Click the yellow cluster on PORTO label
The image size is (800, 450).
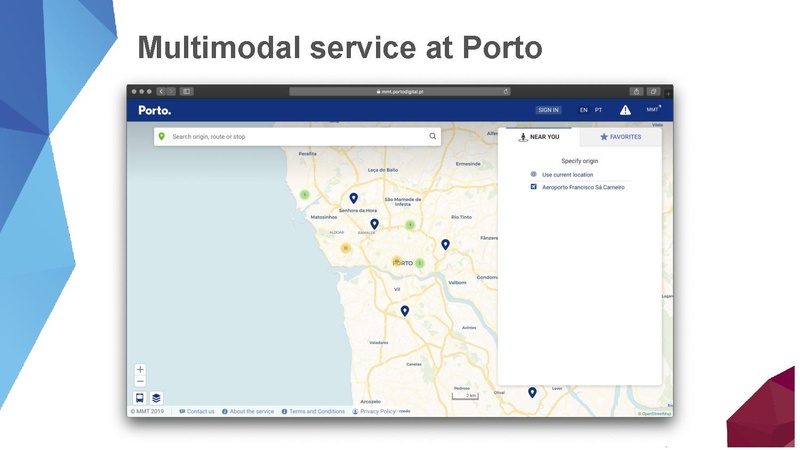pyautogui.click(x=397, y=262)
